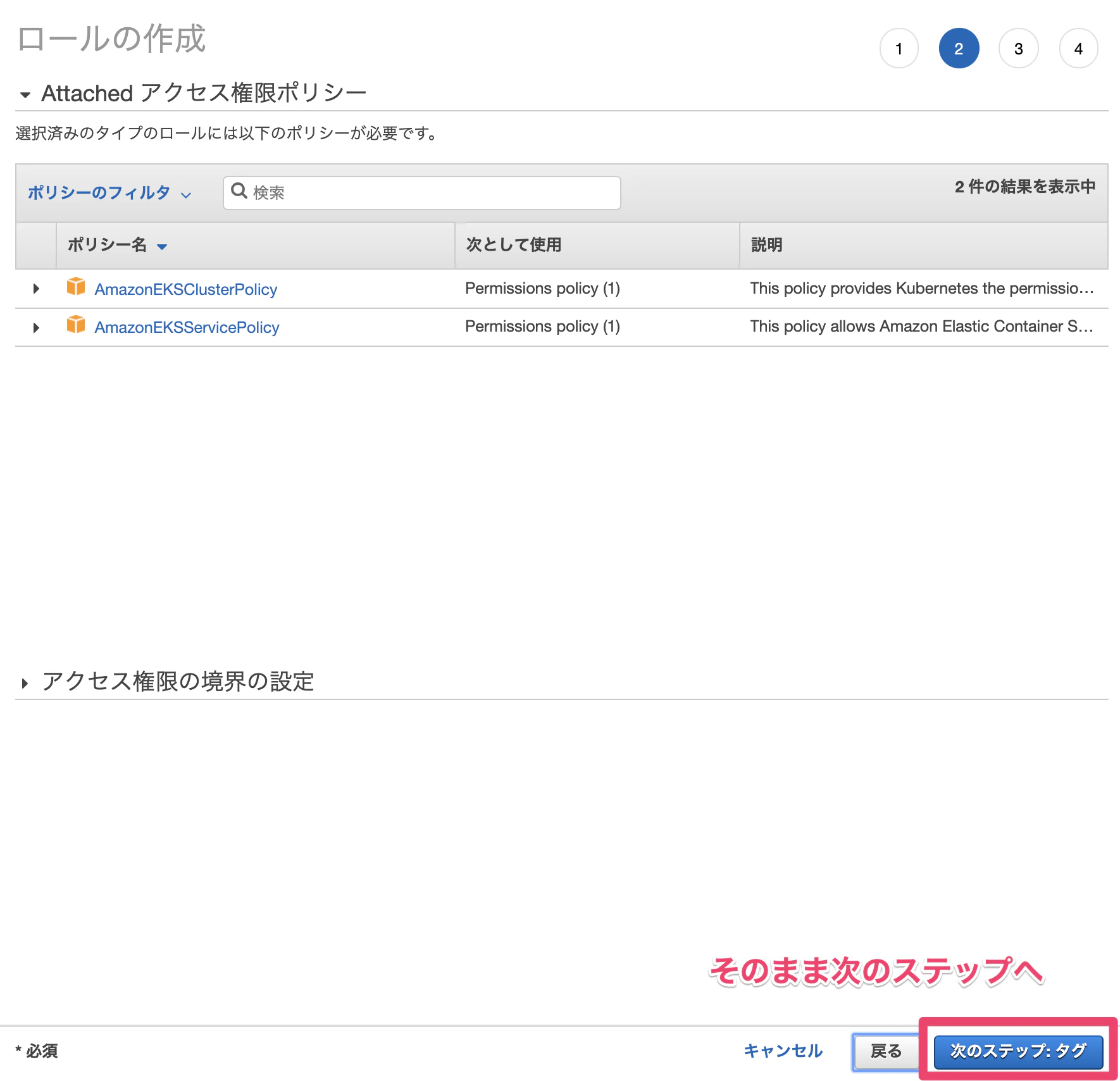
Task: Collapse the Attached アクセス権限ポリシー section
Action: [25, 95]
